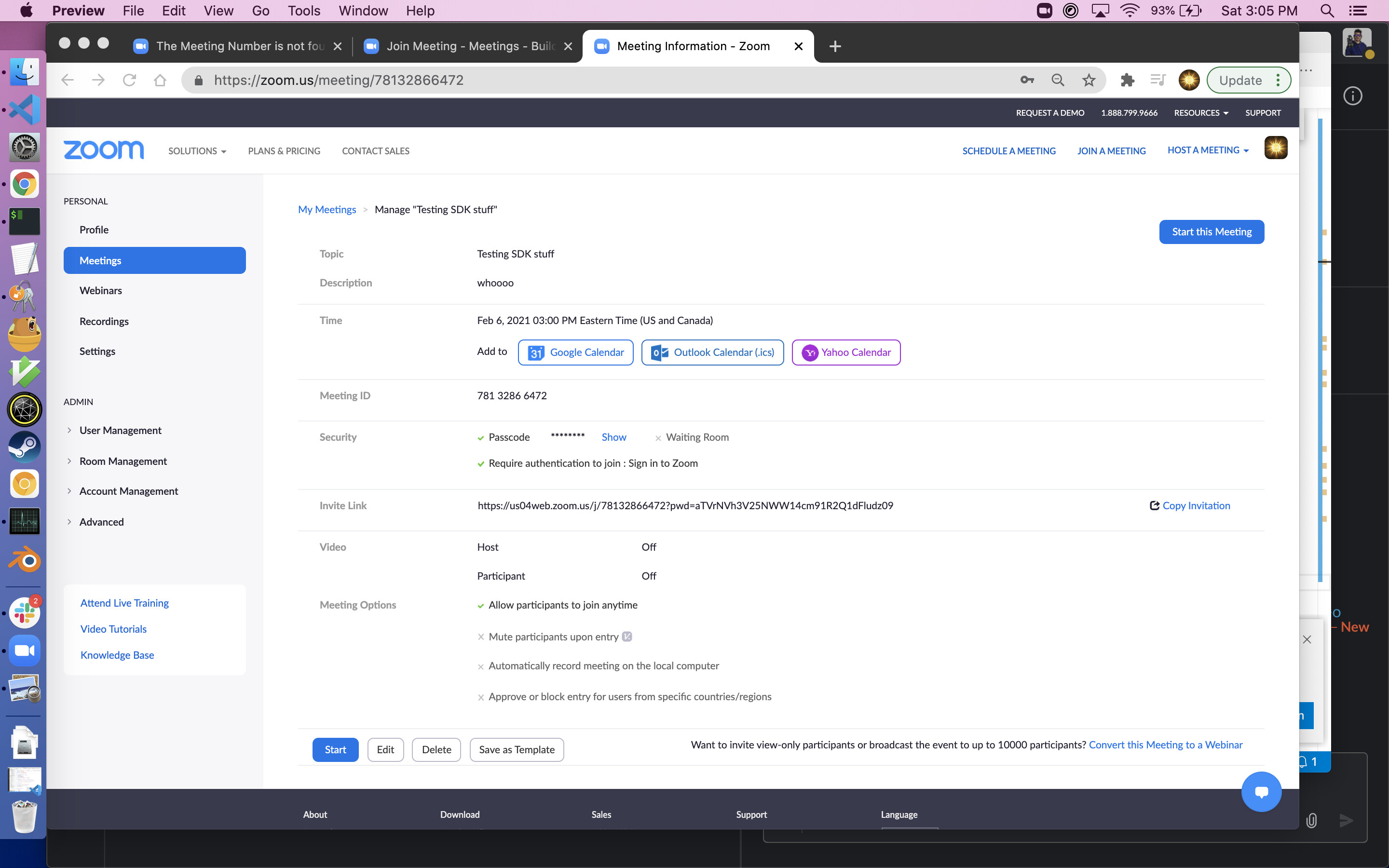Open the Host a Meeting dropdown
The height and width of the screenshot is (868, 1389).
(x=1208, y=150)
